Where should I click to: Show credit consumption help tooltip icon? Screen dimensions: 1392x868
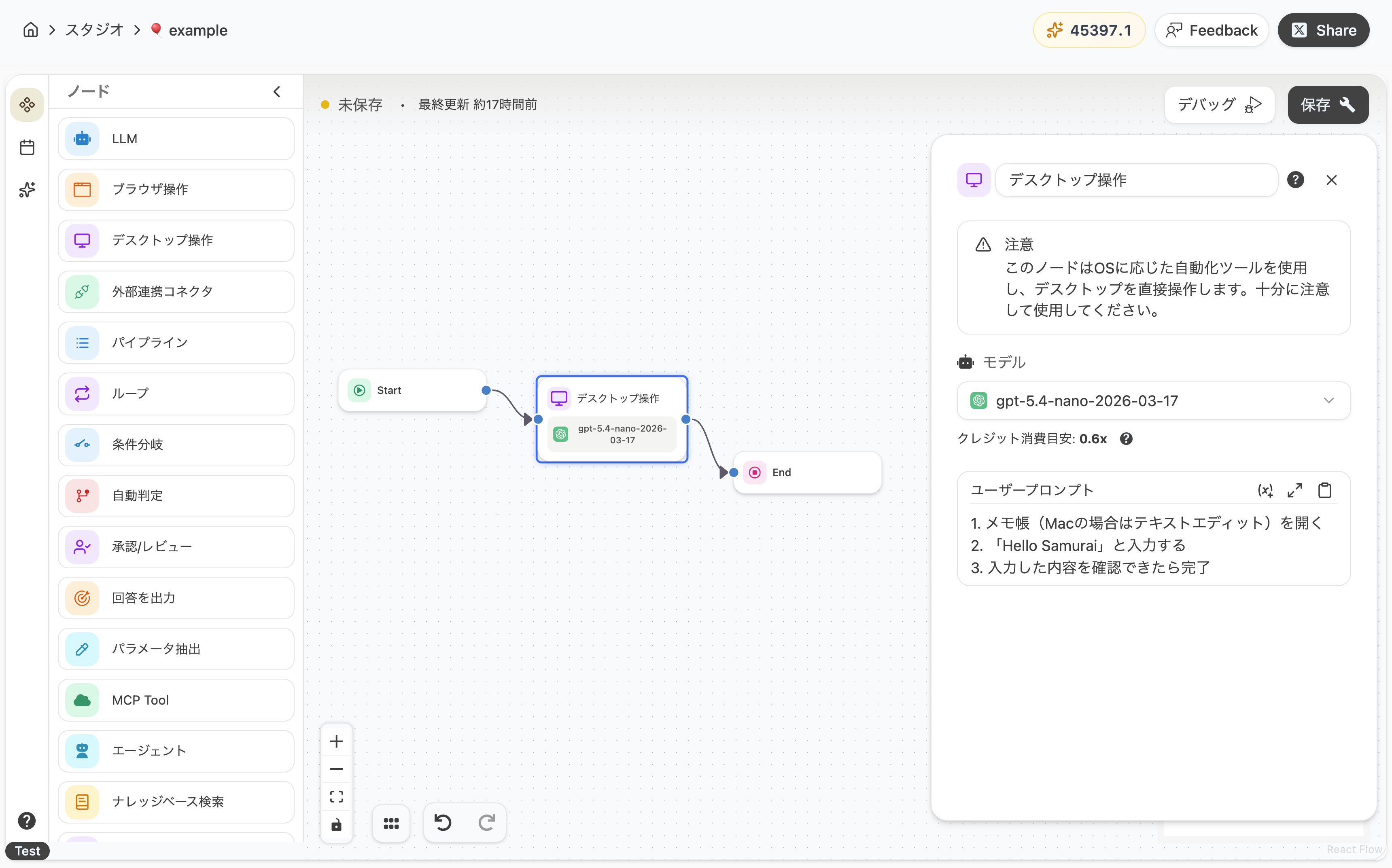1126,438
